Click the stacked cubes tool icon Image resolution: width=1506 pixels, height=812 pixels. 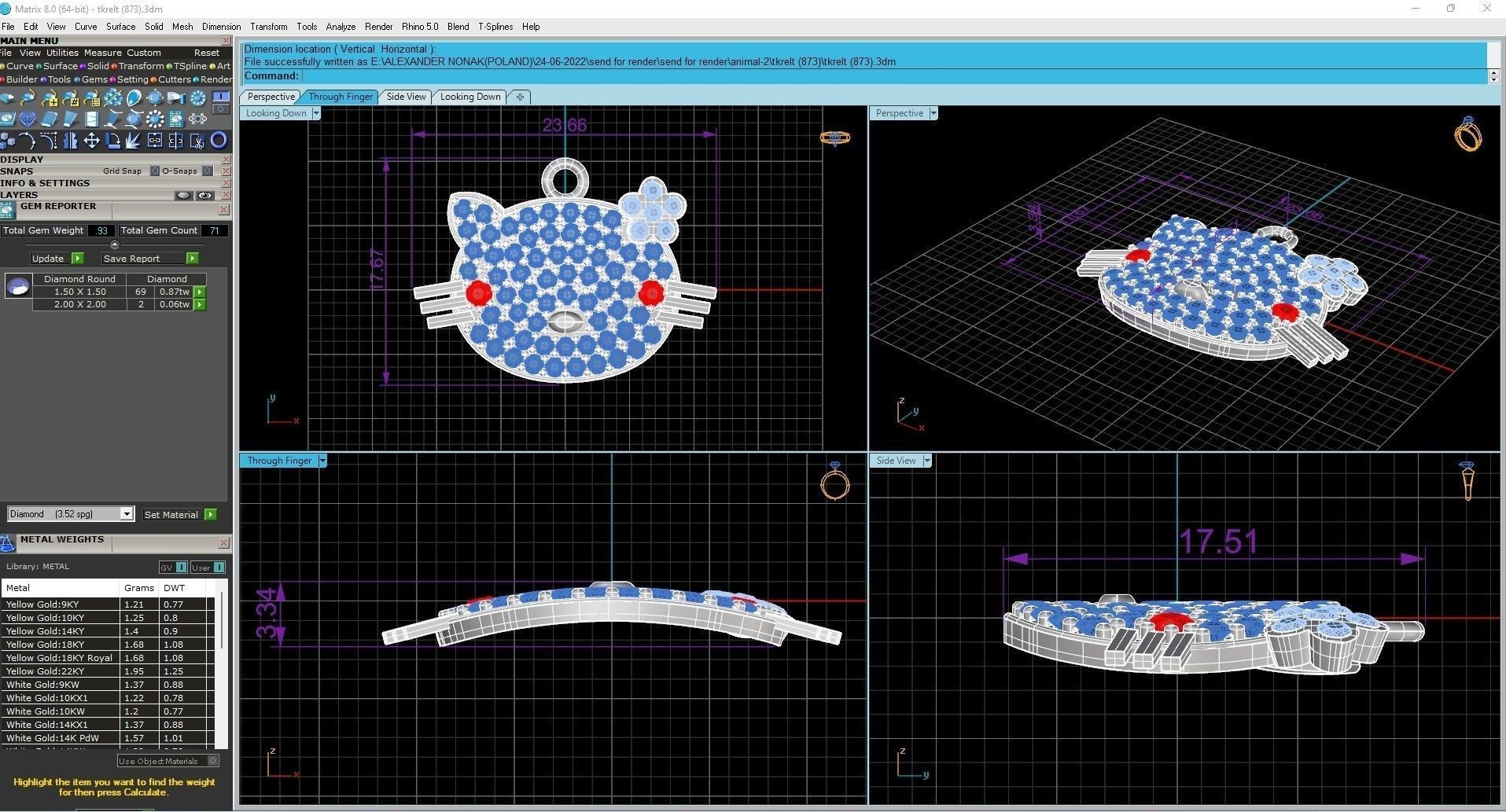(x=7, y=141)
